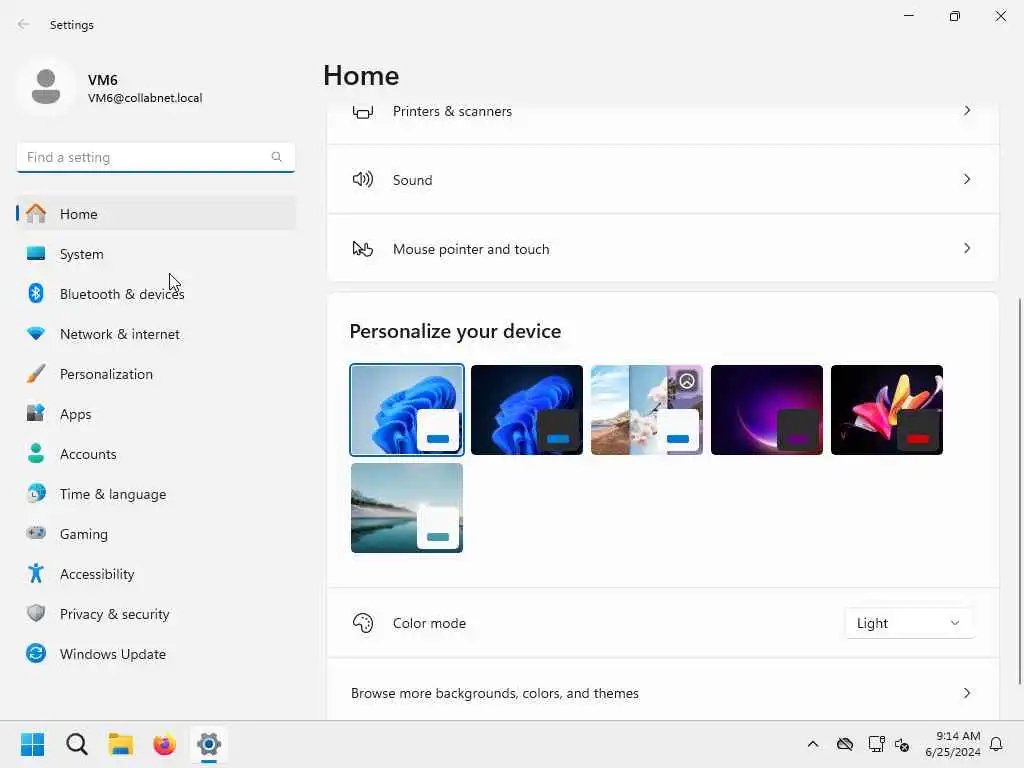Select calm lake teal theme

407,507
